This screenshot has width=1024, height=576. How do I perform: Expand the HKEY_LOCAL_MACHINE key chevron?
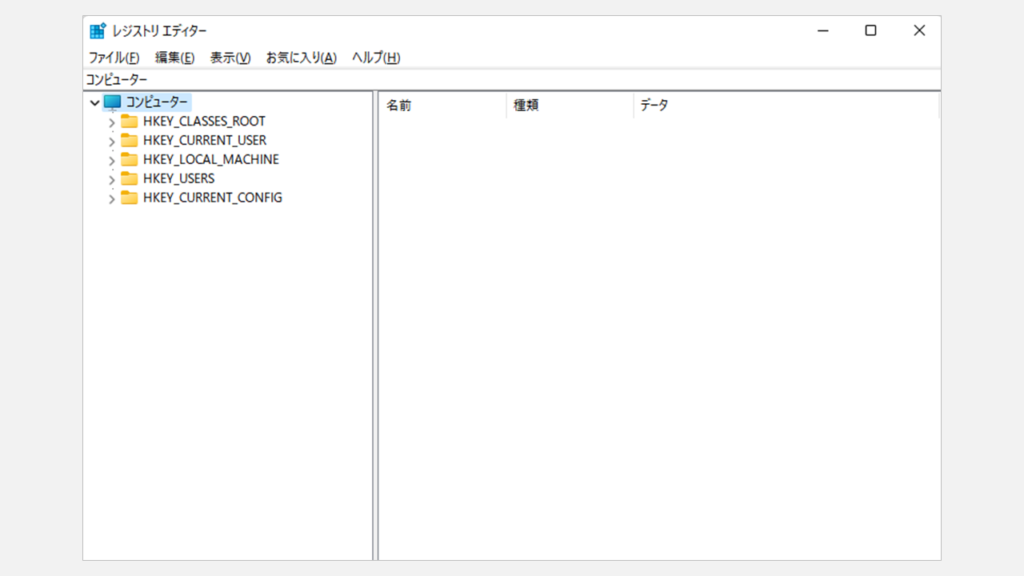pyautogui.click(x=111, y=160)
